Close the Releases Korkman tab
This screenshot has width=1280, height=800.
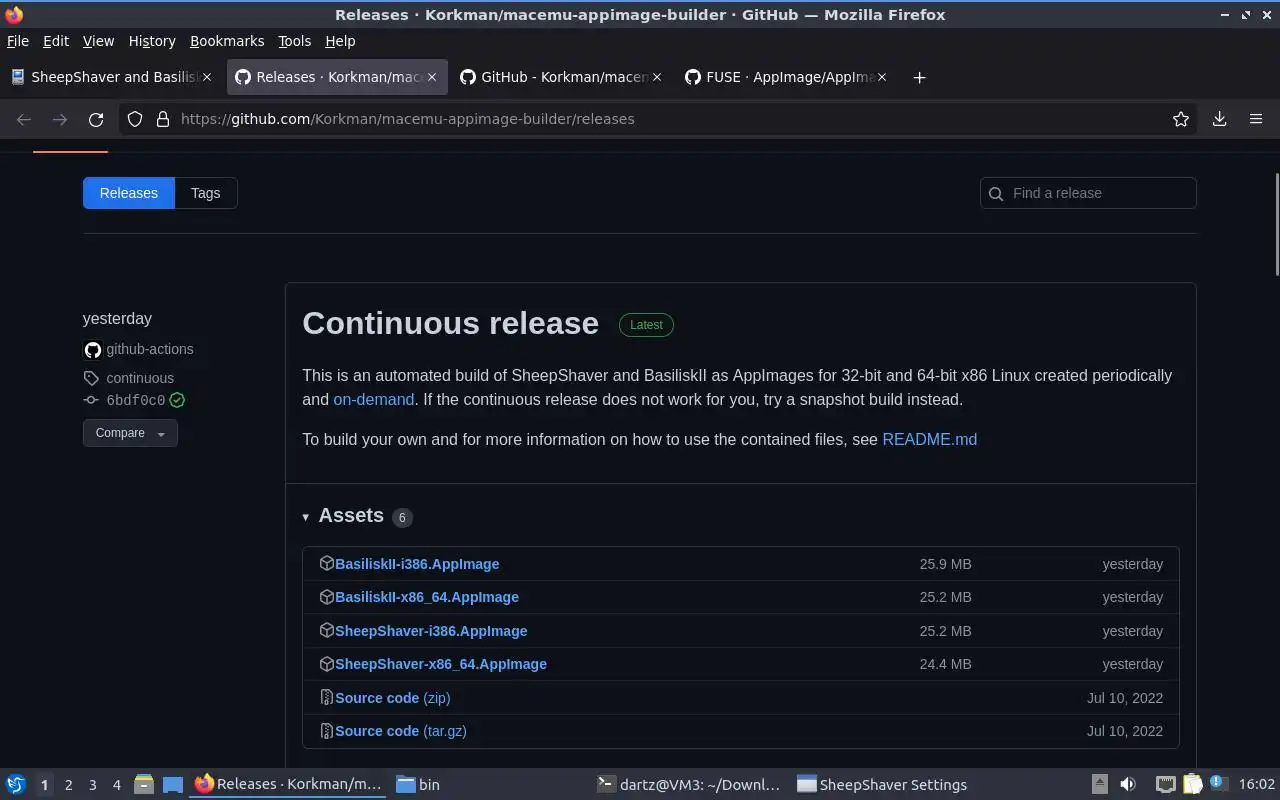pyautogui.click(x=432, y=77)
